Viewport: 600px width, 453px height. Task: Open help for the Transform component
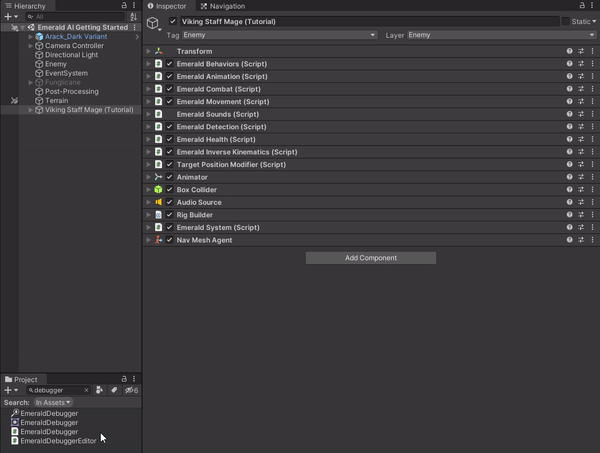pyautogui.click(x=570, y=51)
